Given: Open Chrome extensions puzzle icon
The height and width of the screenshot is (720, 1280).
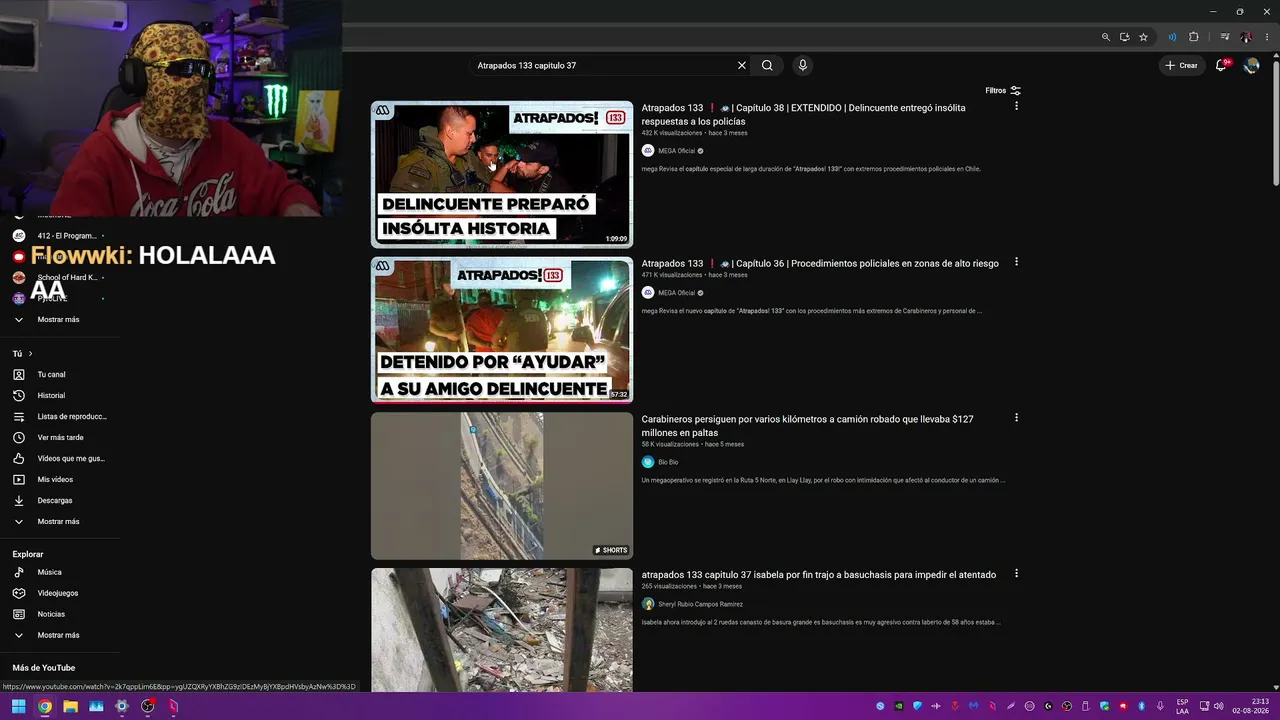Looking at the screenshot, I should [x=1194, y=37].
